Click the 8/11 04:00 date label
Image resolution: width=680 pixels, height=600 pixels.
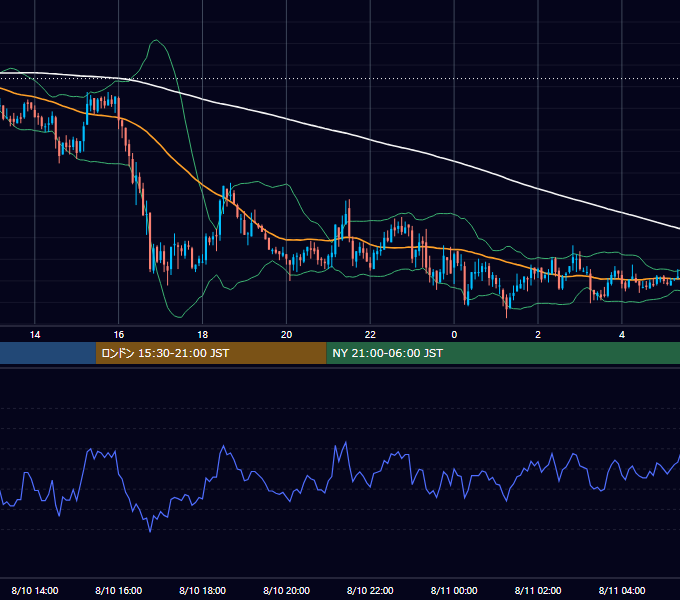[622, 590]
